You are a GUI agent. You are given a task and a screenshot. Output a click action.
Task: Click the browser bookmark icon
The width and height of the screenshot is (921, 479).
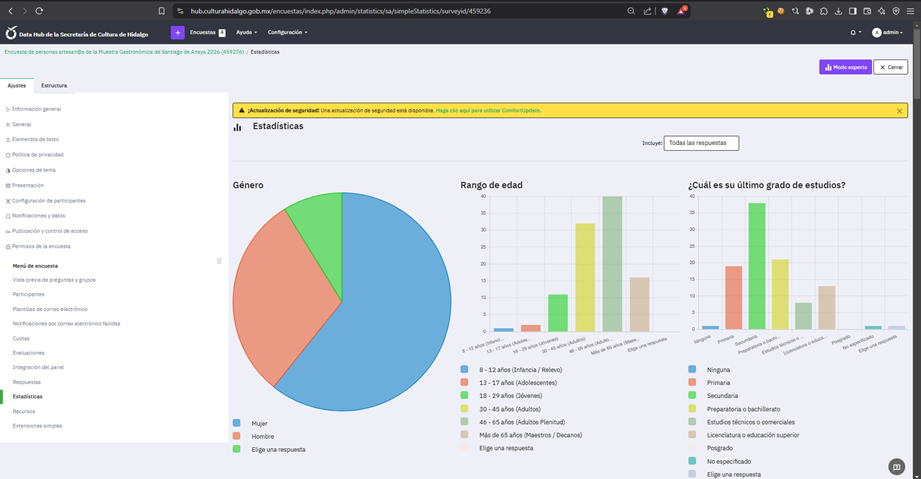162,11
